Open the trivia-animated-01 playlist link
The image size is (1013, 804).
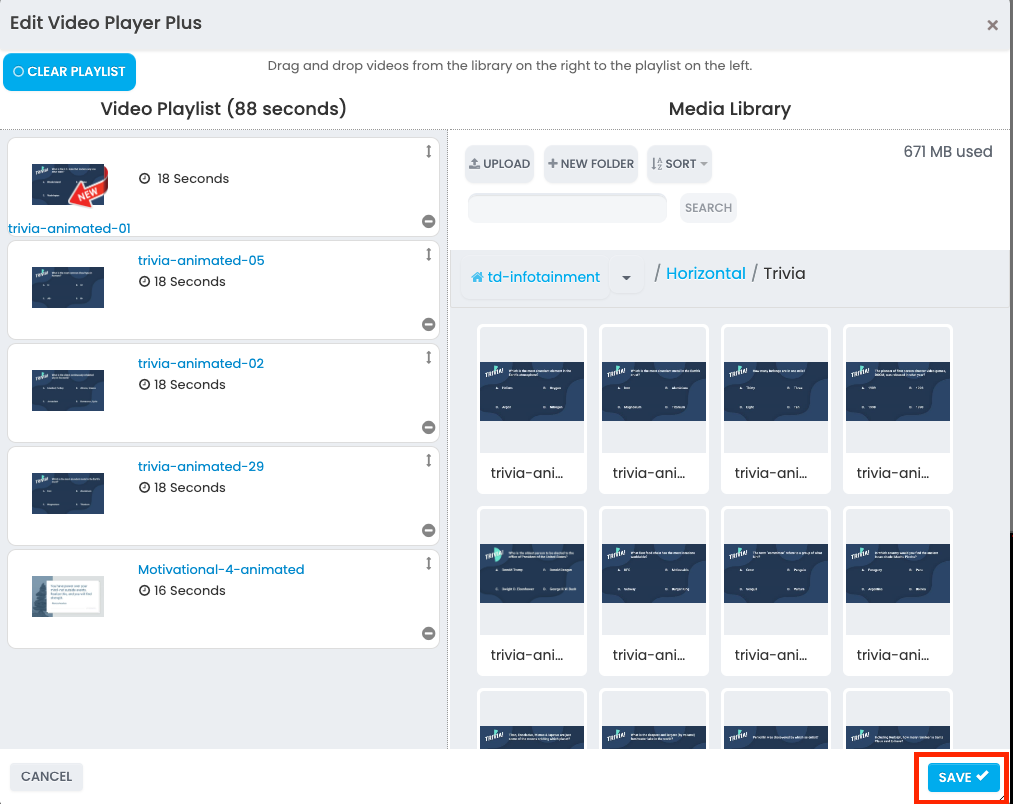(69, 228)
